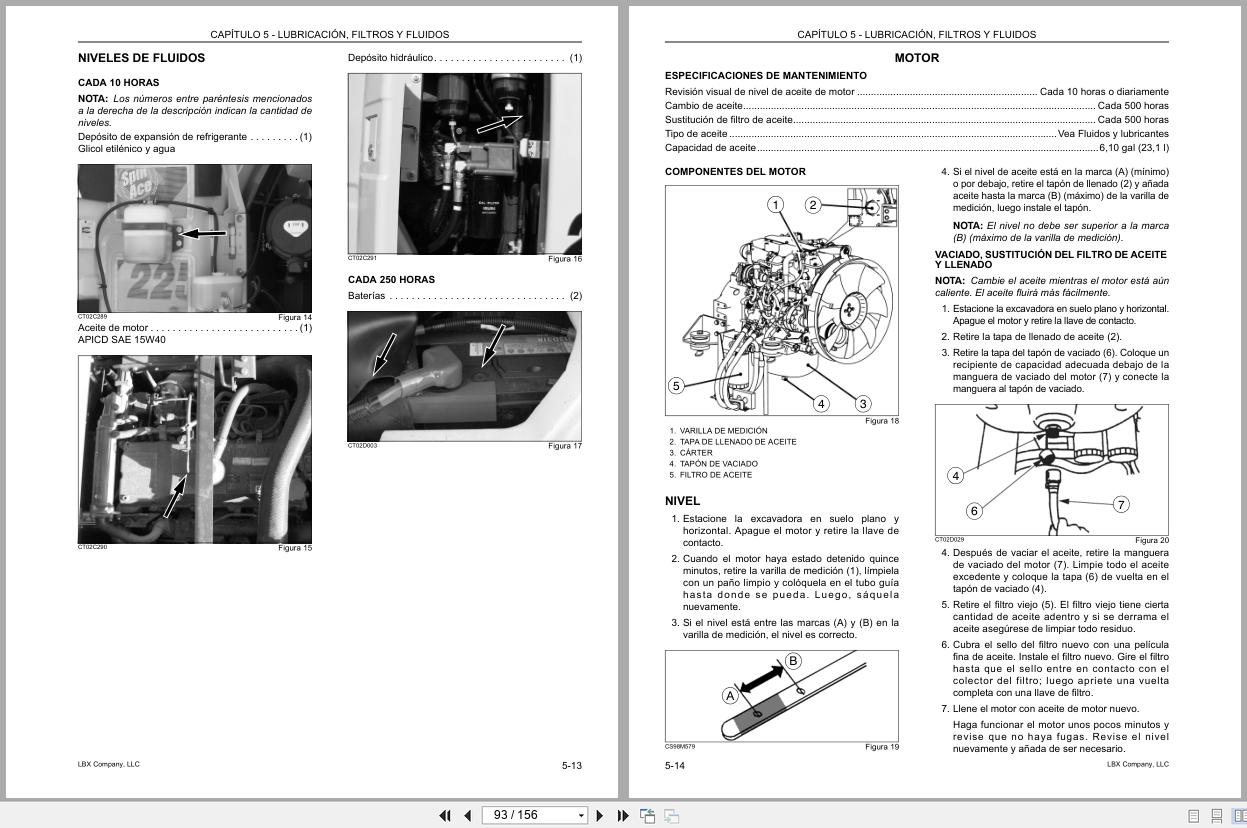Click the drain hose diagram in Figura 20
Image resolution: width=1247 pixels, height=828 pixels.
coord(1050,470)
